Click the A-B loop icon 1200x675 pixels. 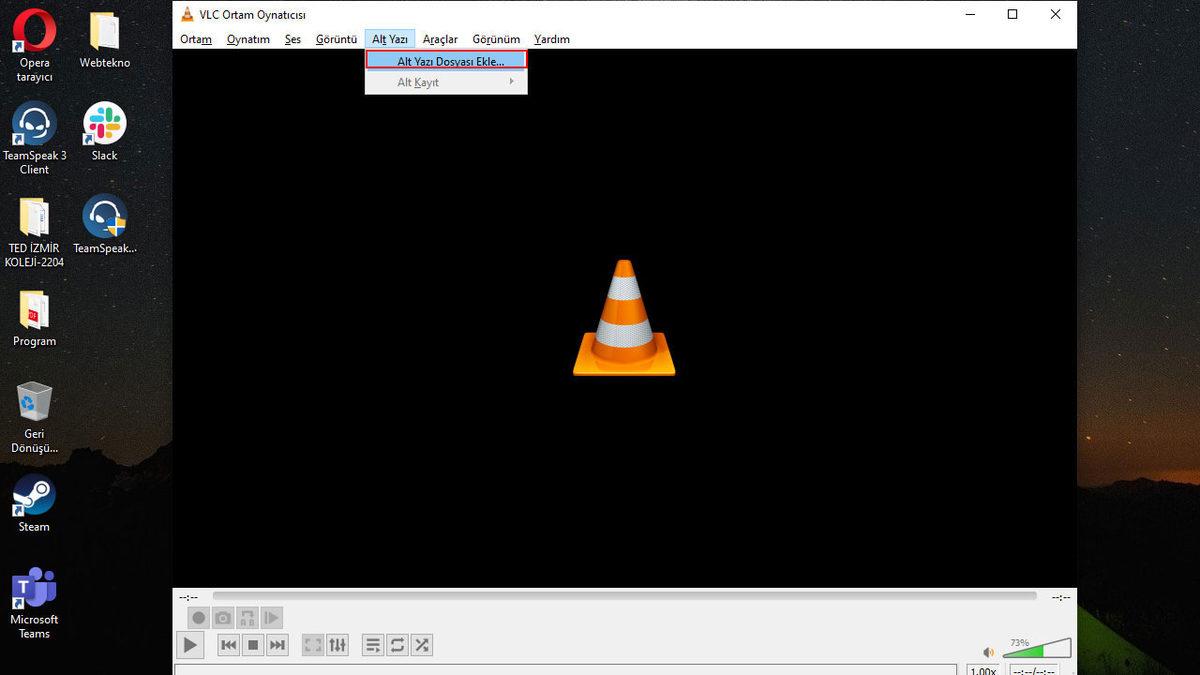click(x=247, y=617)
